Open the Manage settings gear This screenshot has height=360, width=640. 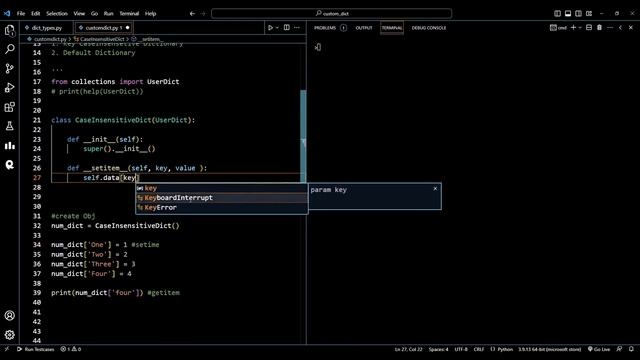pos(9,335)
